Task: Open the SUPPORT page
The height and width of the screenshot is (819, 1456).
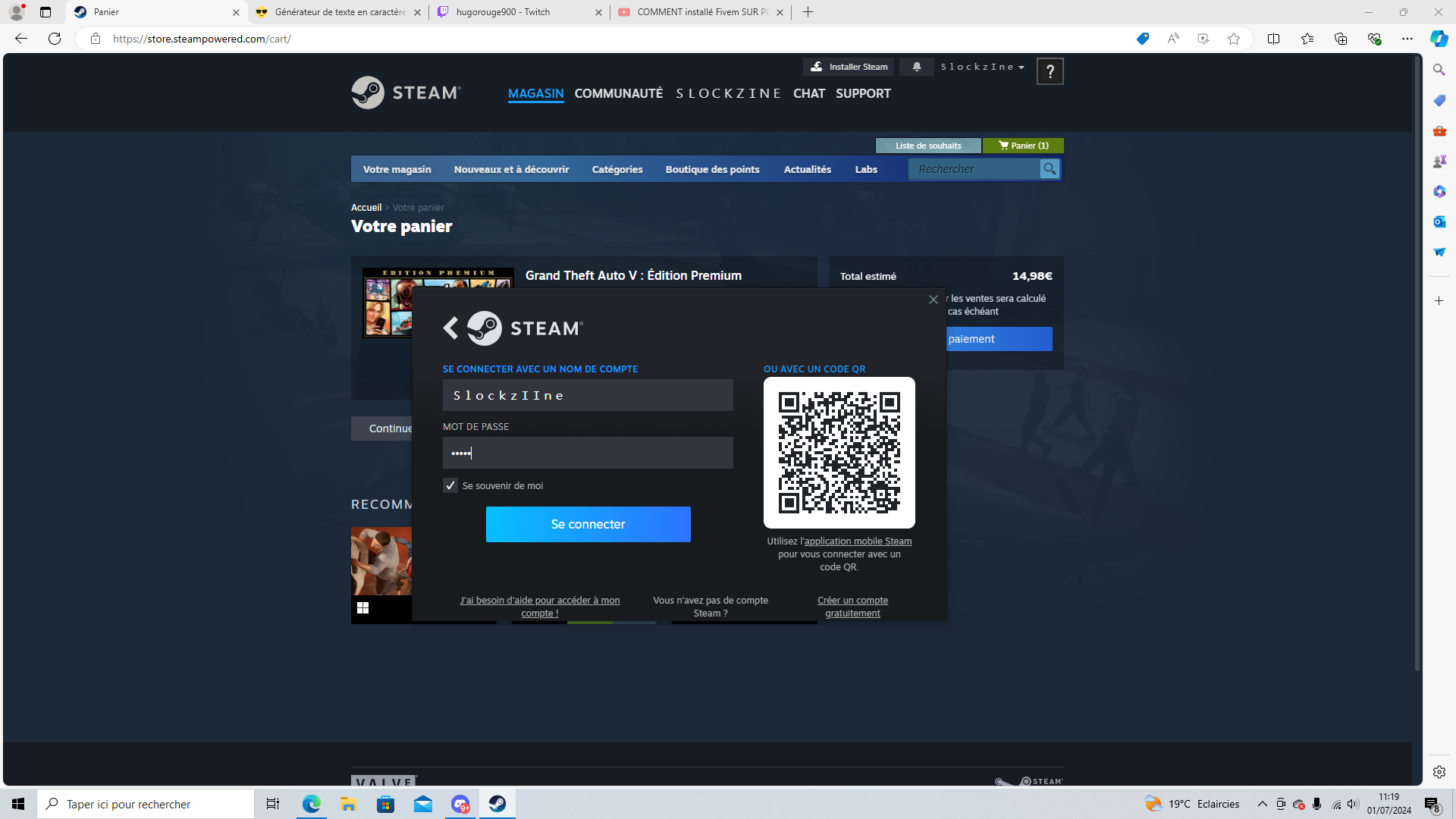Action: tap(863, 93)
